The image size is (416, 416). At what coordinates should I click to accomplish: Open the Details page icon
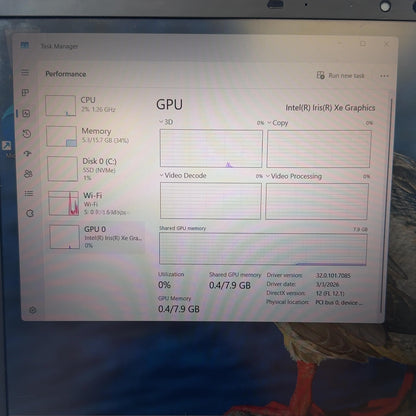[x=29, y=193]
